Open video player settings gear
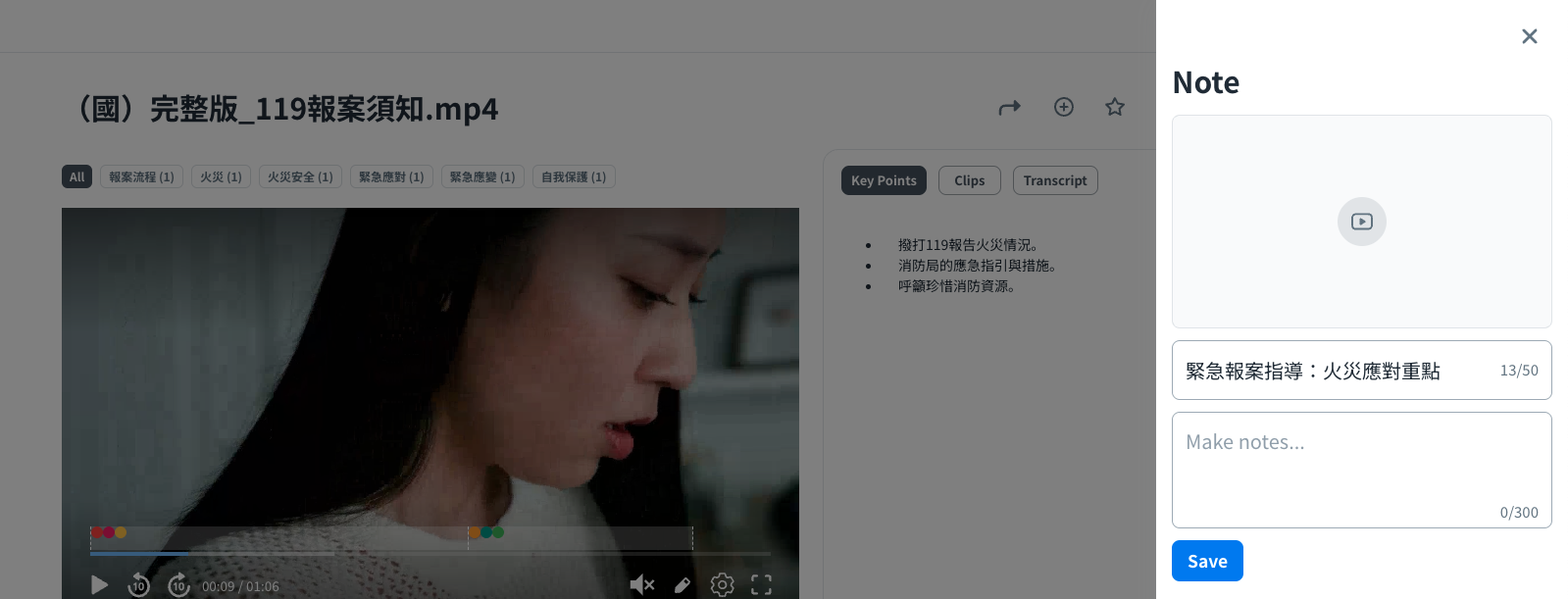This screenshot has height=599, width=1568. coord(722,585)
